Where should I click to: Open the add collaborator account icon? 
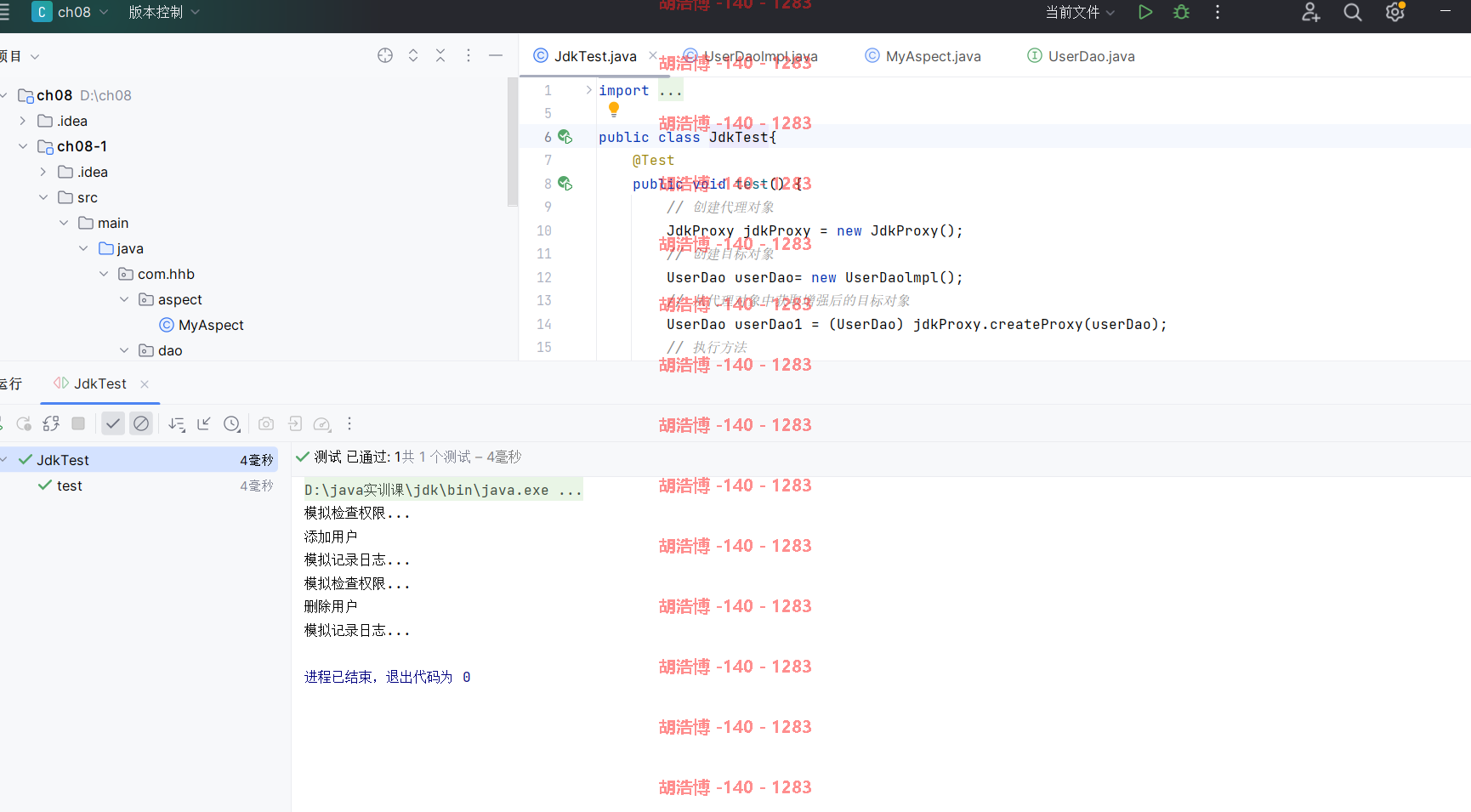[x=1310, y=12]
